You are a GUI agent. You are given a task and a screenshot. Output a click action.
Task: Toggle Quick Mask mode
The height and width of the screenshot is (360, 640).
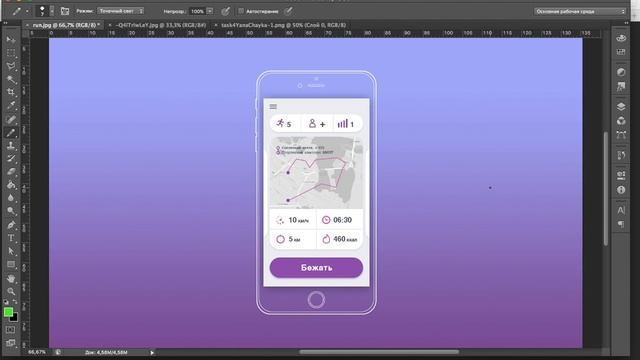point(11,329)
